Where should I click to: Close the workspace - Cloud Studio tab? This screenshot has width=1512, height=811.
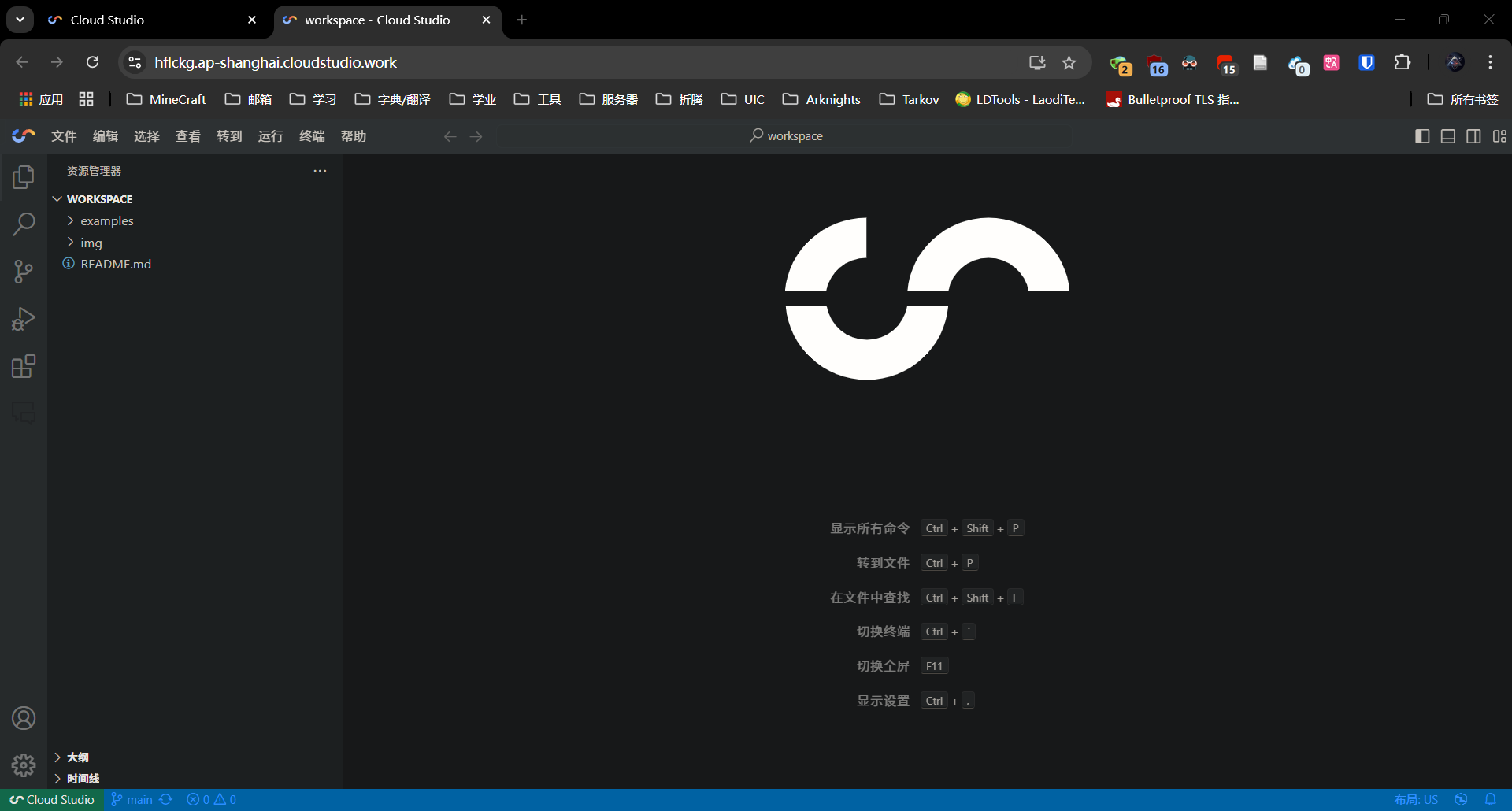pos(486,20)
